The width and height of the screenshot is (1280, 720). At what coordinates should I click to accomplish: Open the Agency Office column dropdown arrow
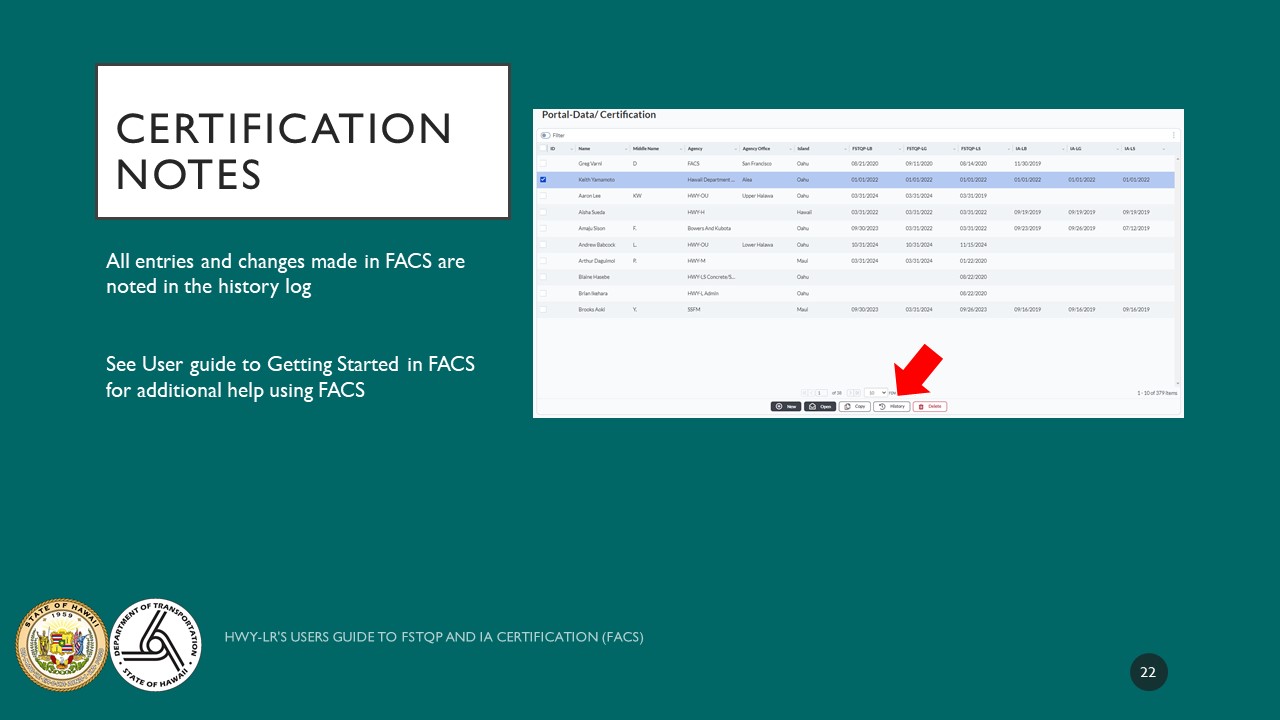(791, 149)
